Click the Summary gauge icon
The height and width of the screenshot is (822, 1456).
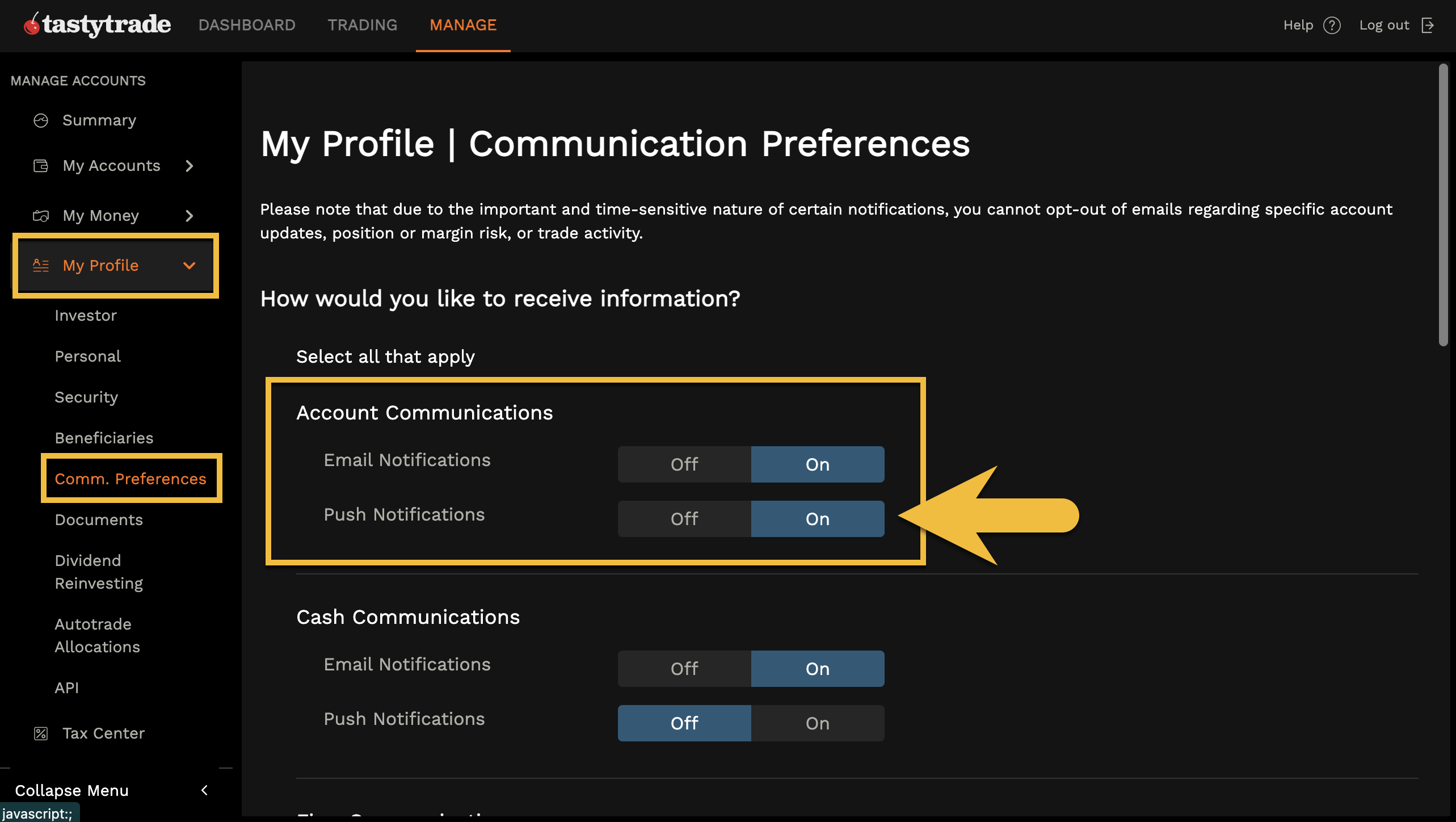pyautogui.click(x=41, y=120)
